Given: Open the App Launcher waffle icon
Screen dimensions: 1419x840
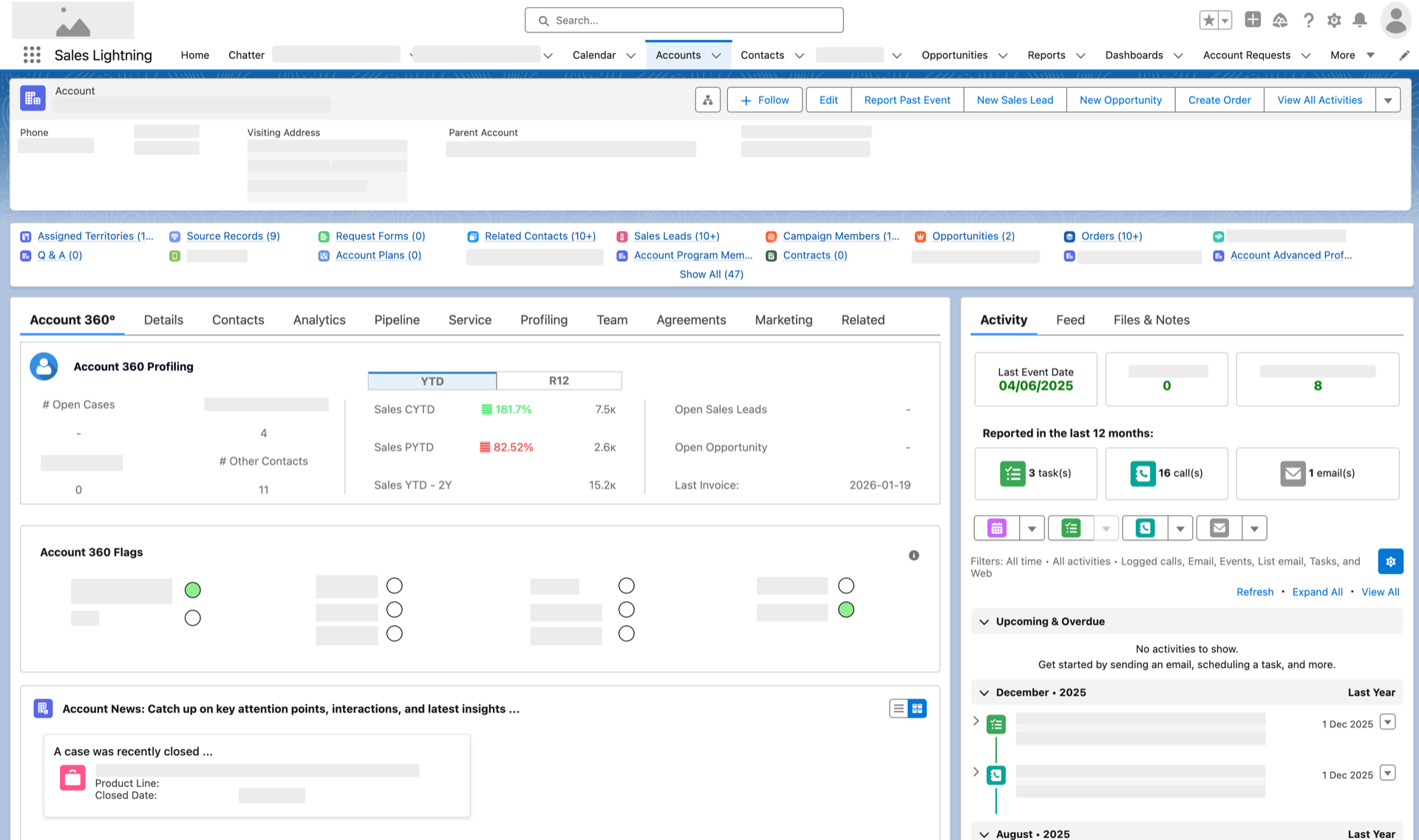Looking at the screenshot, I should pyautogui.click(x=31, y=55).
